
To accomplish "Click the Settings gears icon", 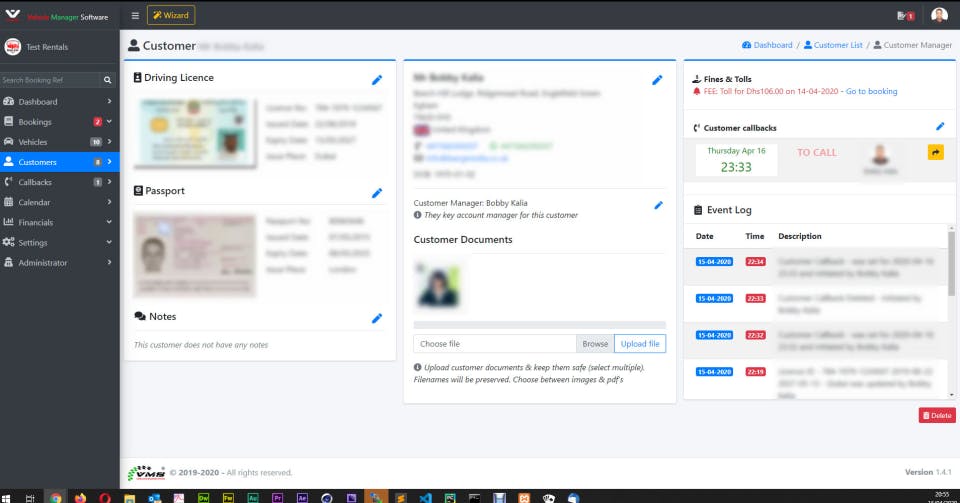I will [9, 242].
